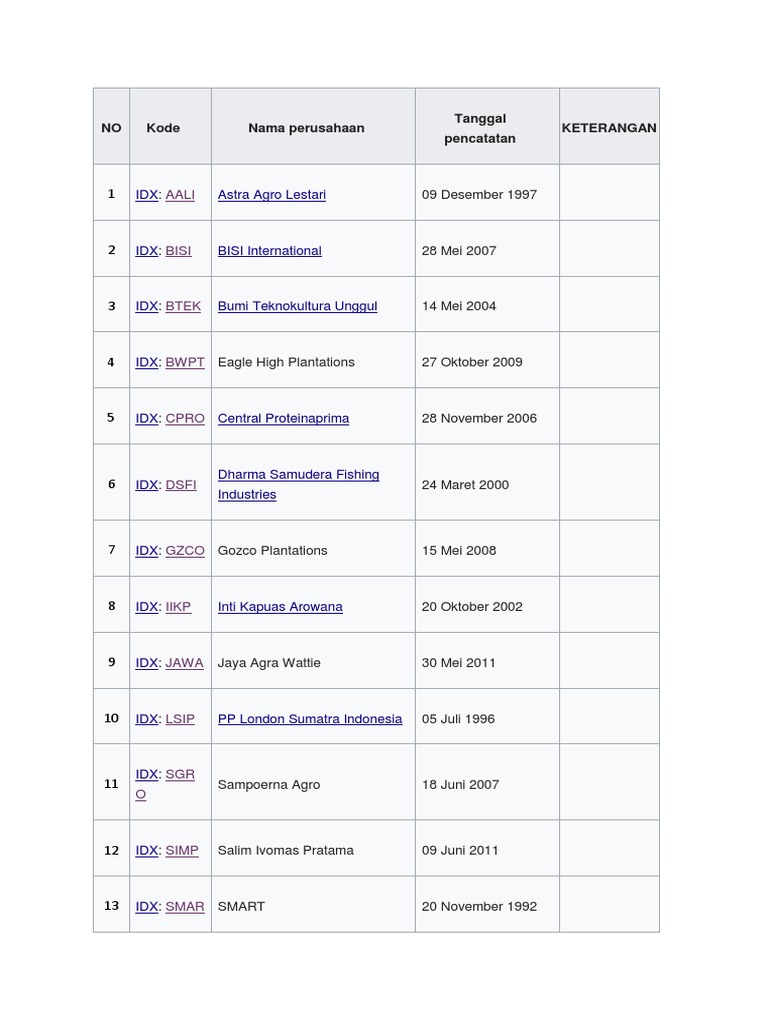This screenshot has width=768, height=1024.
Task: Open the AALI stock code link
Action: click(x=180, y=195)
